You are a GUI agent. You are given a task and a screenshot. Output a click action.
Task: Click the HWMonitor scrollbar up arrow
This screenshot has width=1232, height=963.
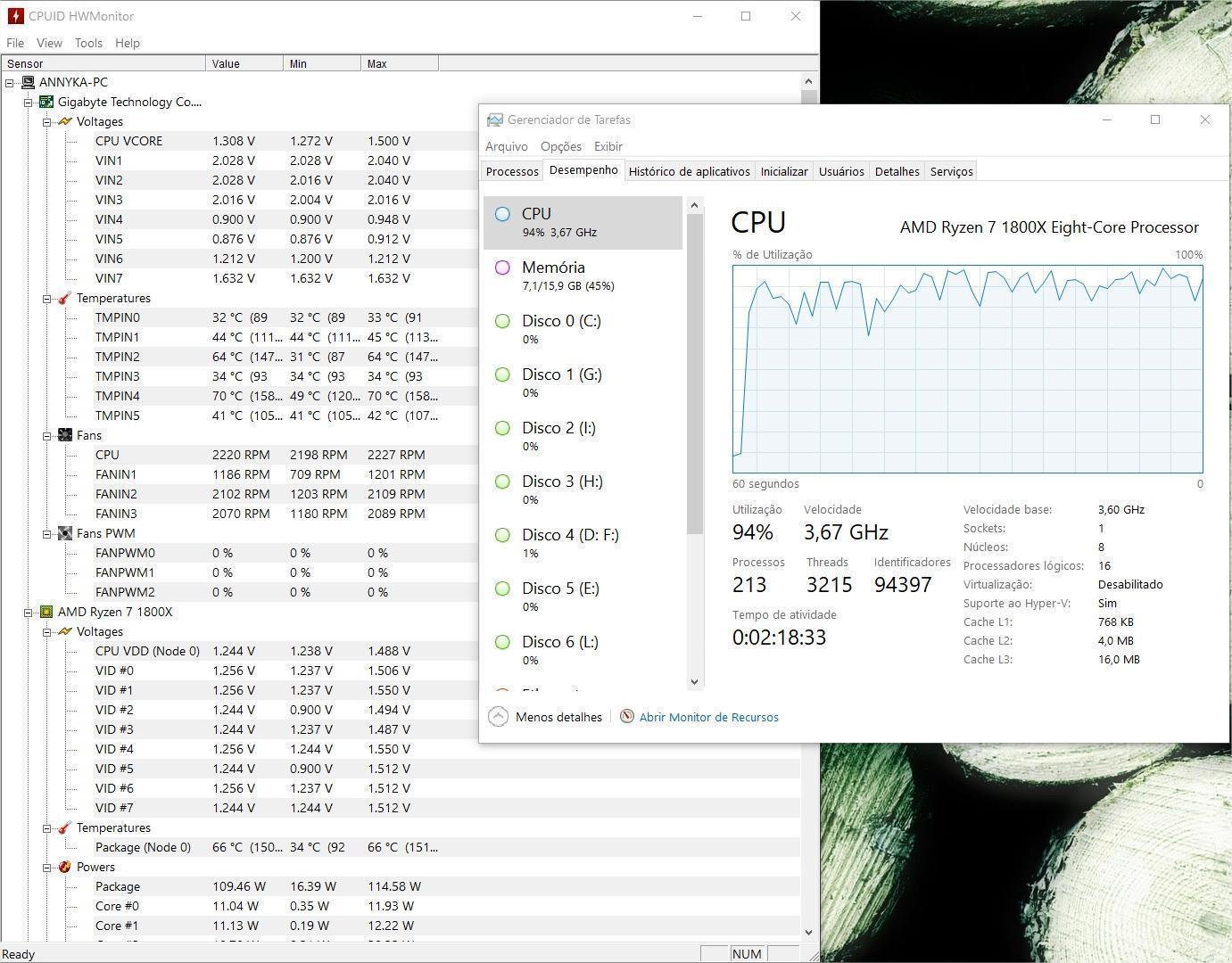coord(809,81)
